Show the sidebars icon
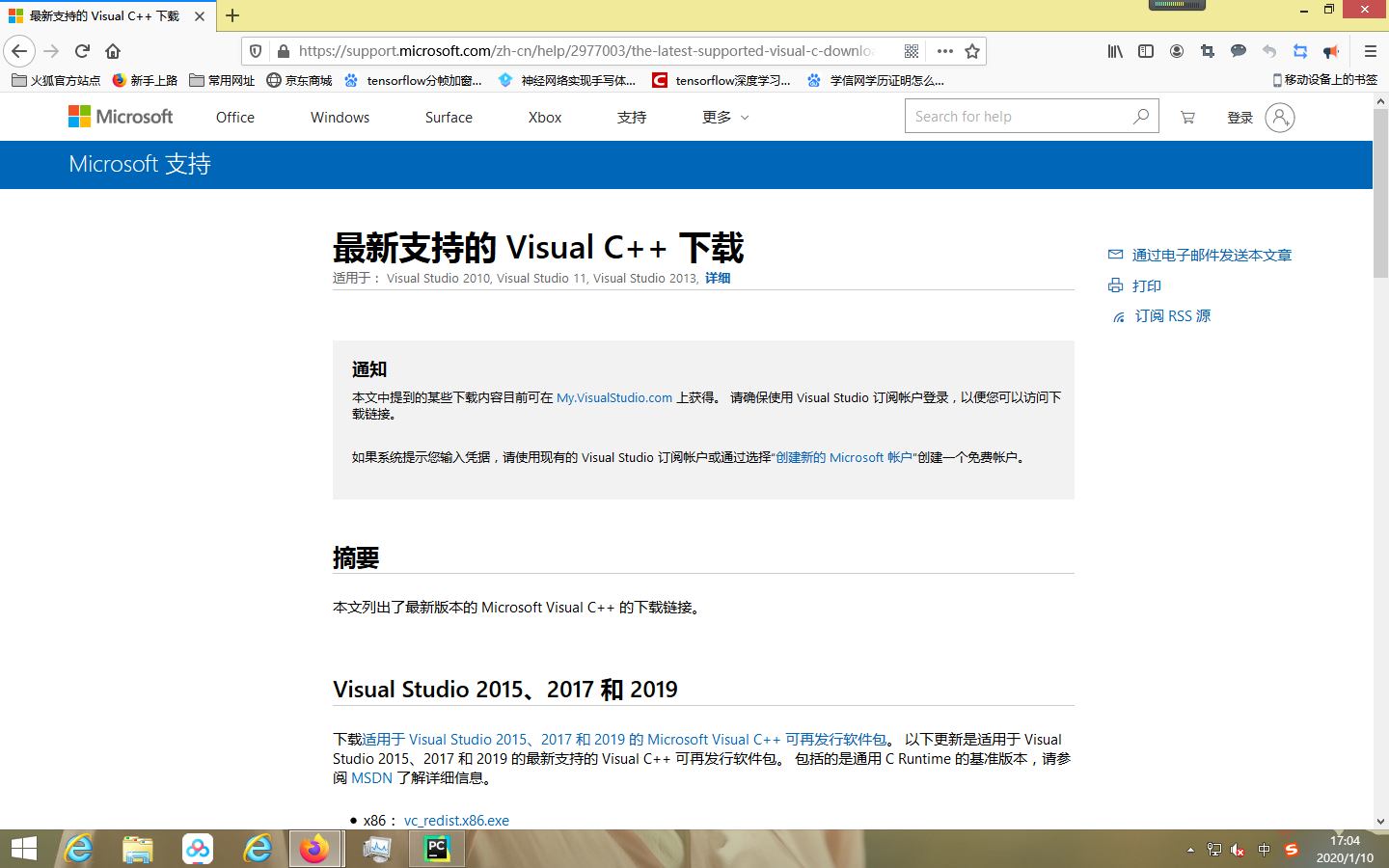This screenshot has width=1389, height=868. (x=1146, y=51)
